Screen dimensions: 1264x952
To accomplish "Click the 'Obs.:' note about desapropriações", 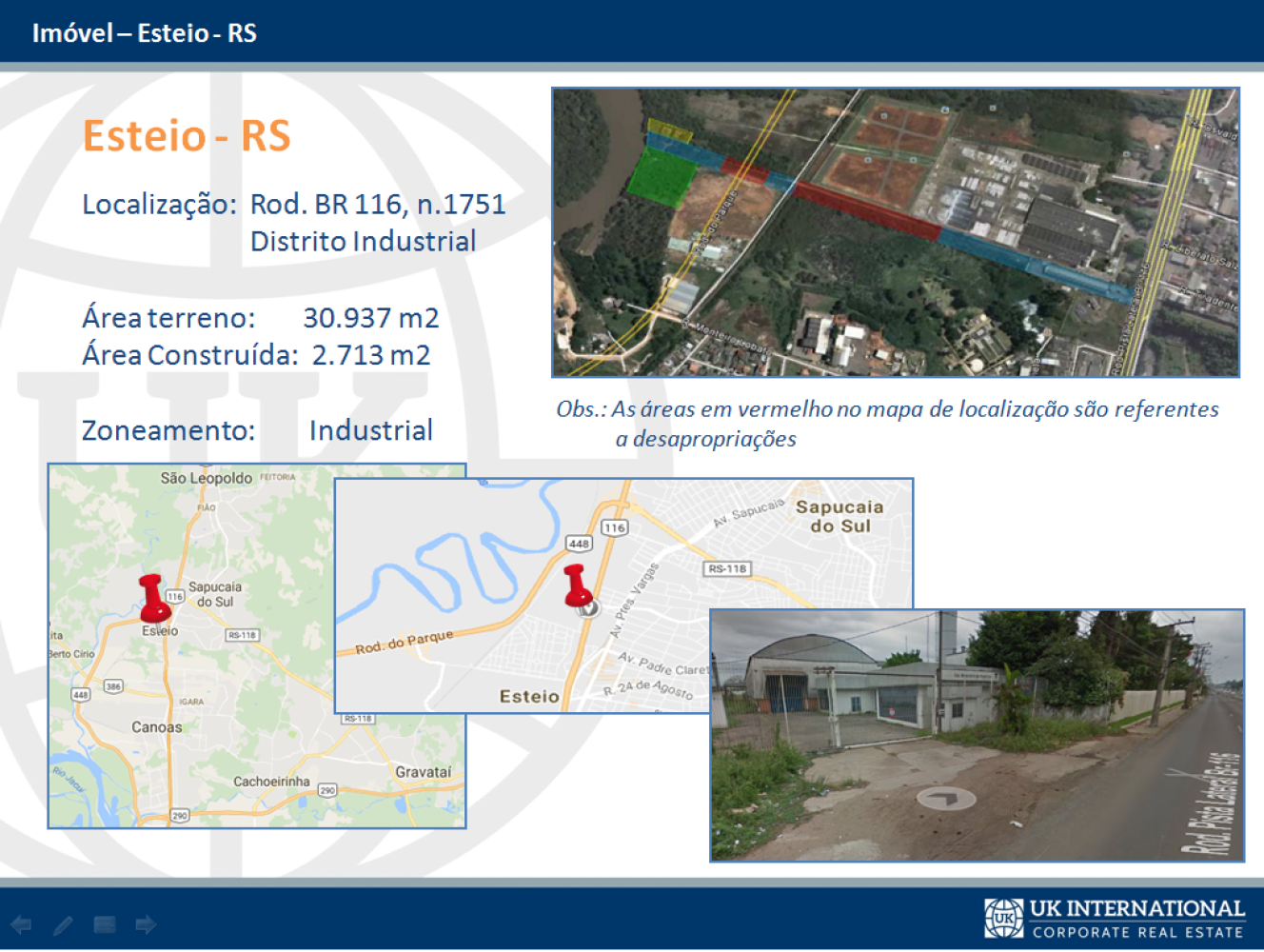I will (x=887, y=424).
